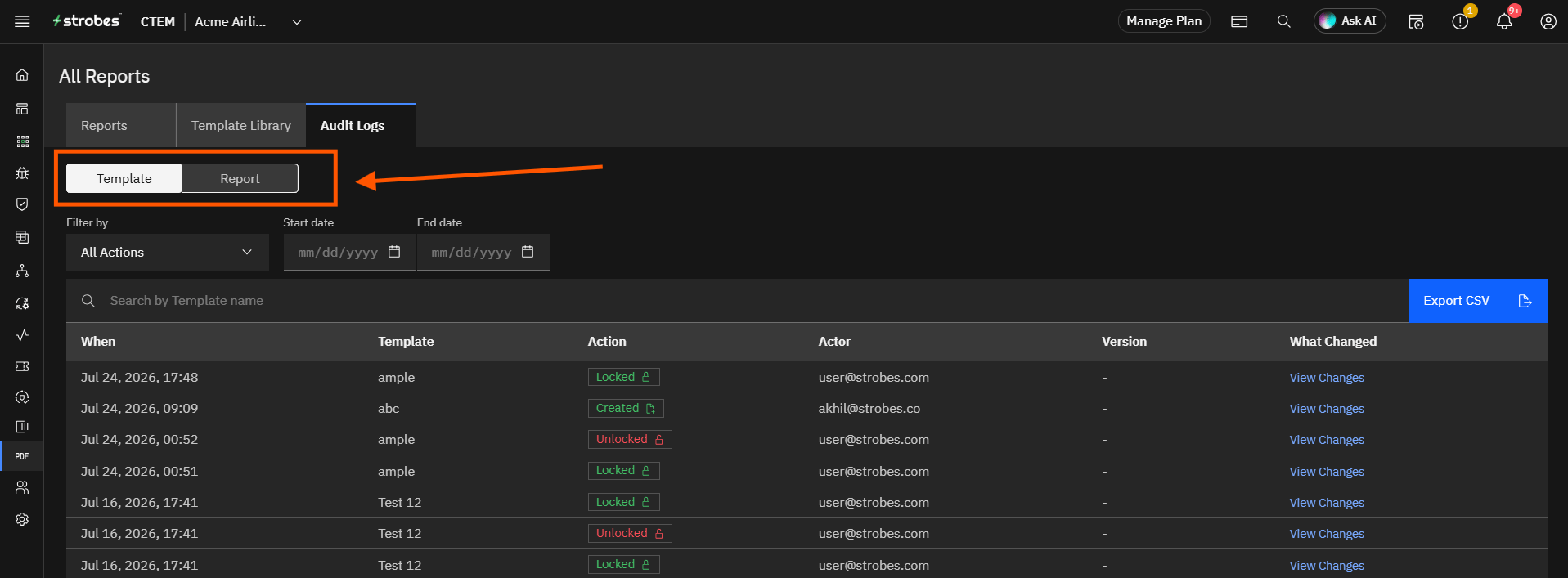Click the Start date calendar icon
This screenshot has height=578, width=1568.
coord(394,252)
